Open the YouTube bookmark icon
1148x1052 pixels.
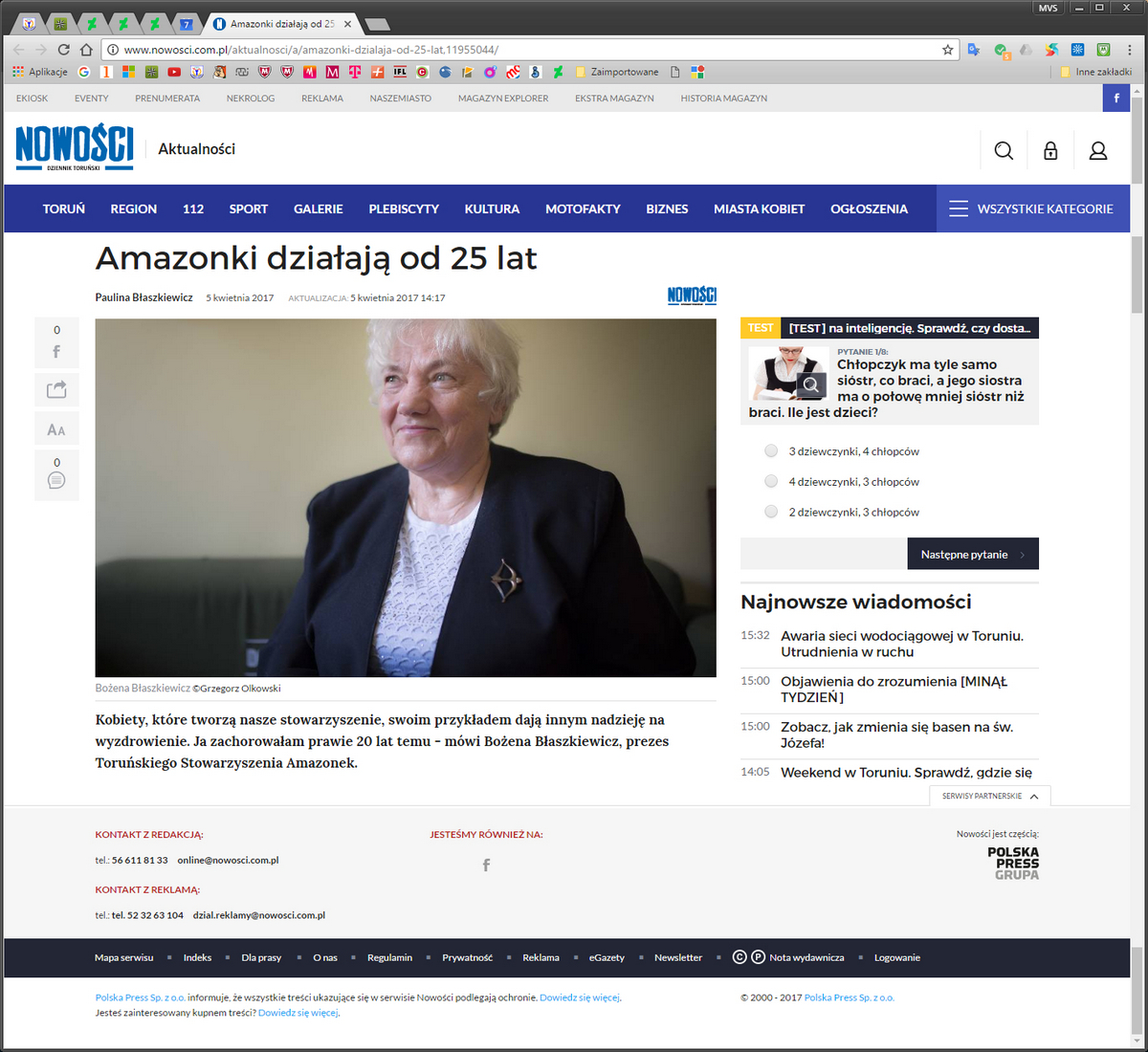coord(174,72)
